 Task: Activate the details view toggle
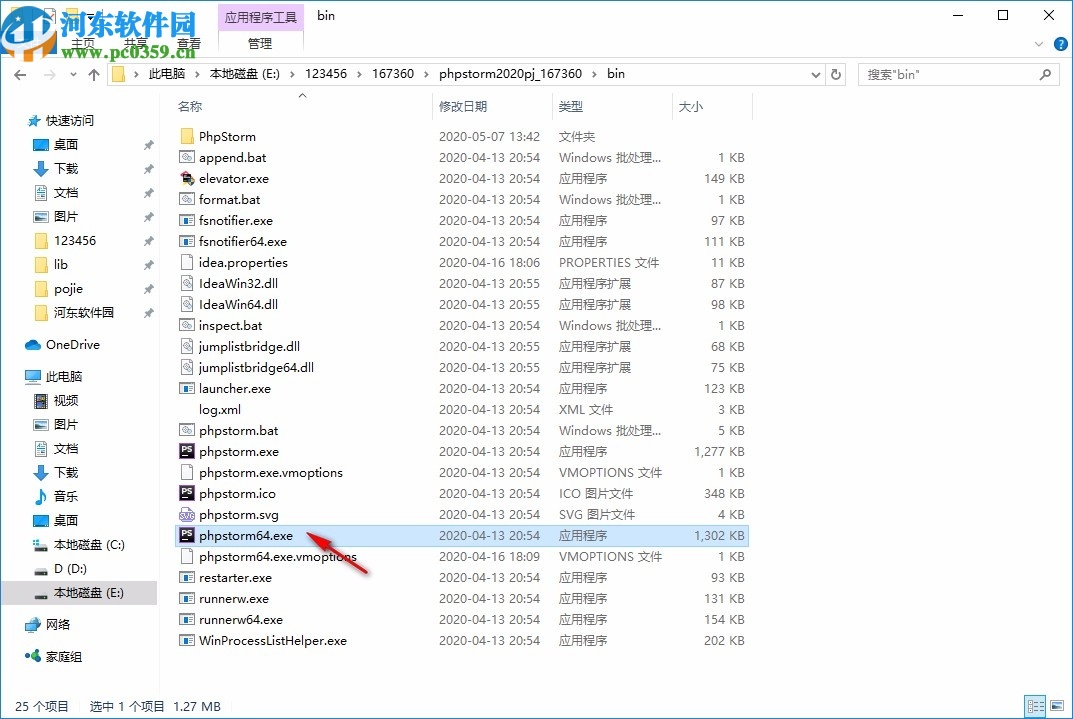(1037, 706)
